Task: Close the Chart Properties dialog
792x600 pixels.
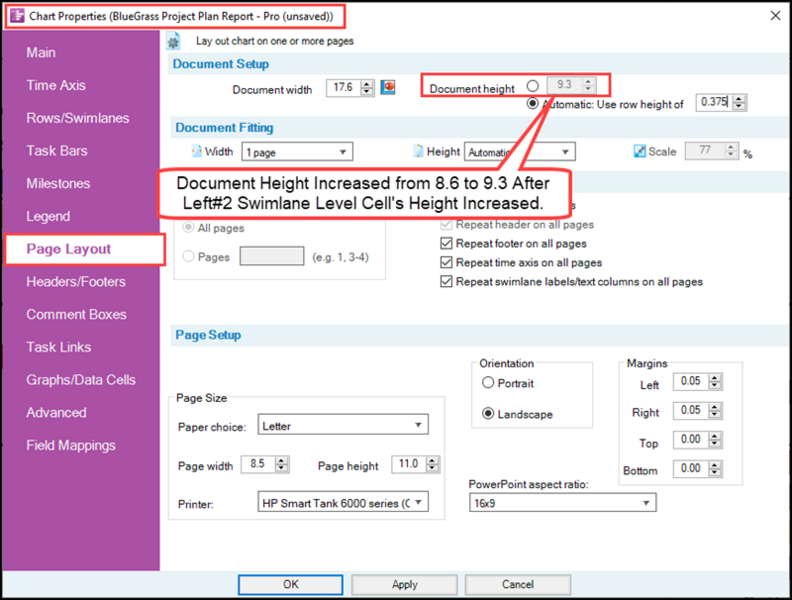Action: pos(775,16)
